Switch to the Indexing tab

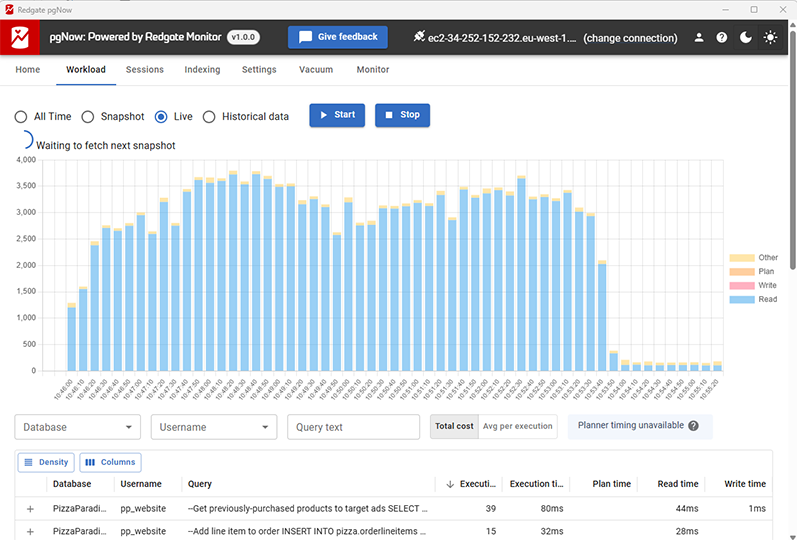pos(202,70)
